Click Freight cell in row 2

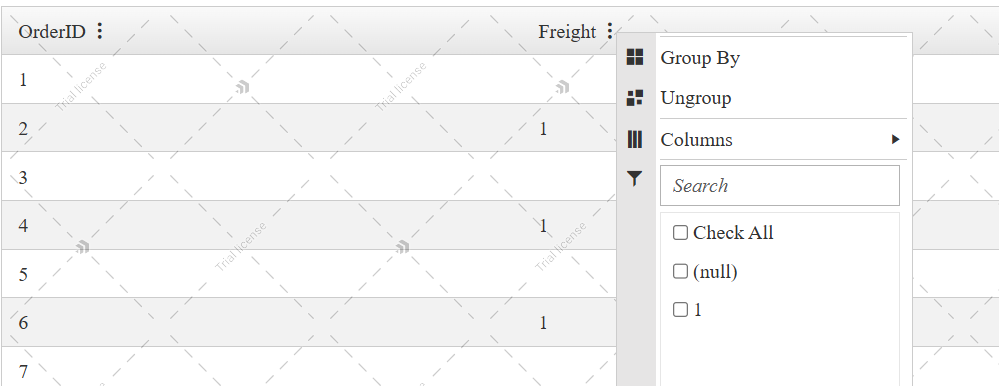[x=543, y=129]
